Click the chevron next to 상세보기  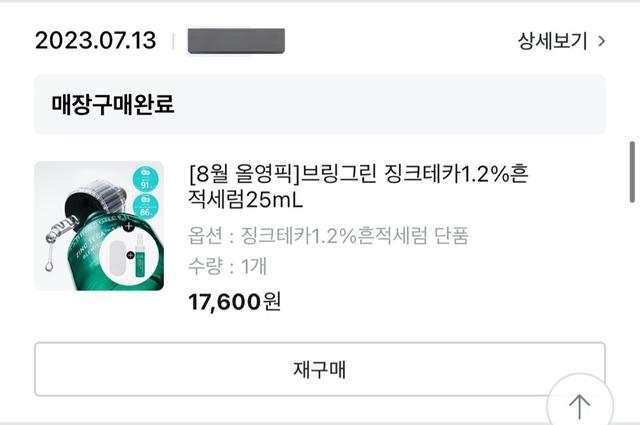click(x=601, y=41)
